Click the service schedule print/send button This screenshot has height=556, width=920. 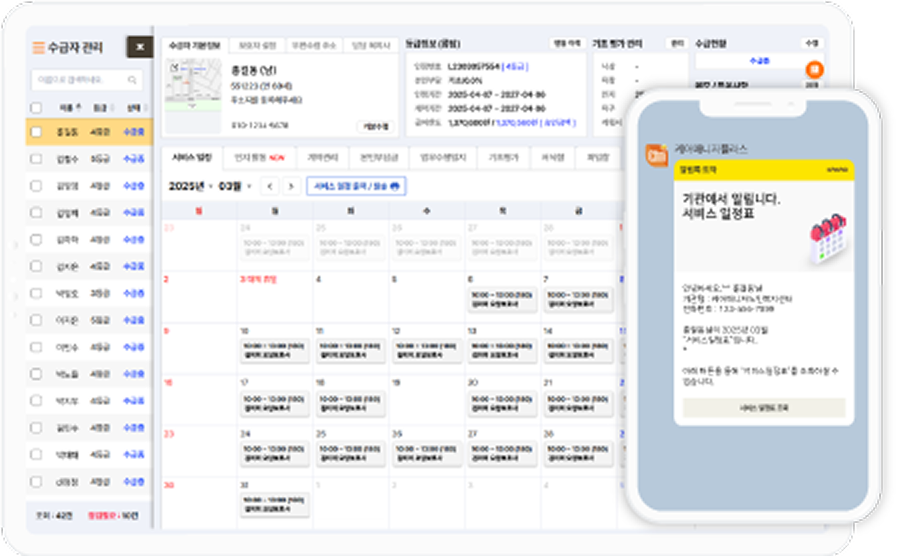click(356, 186)
